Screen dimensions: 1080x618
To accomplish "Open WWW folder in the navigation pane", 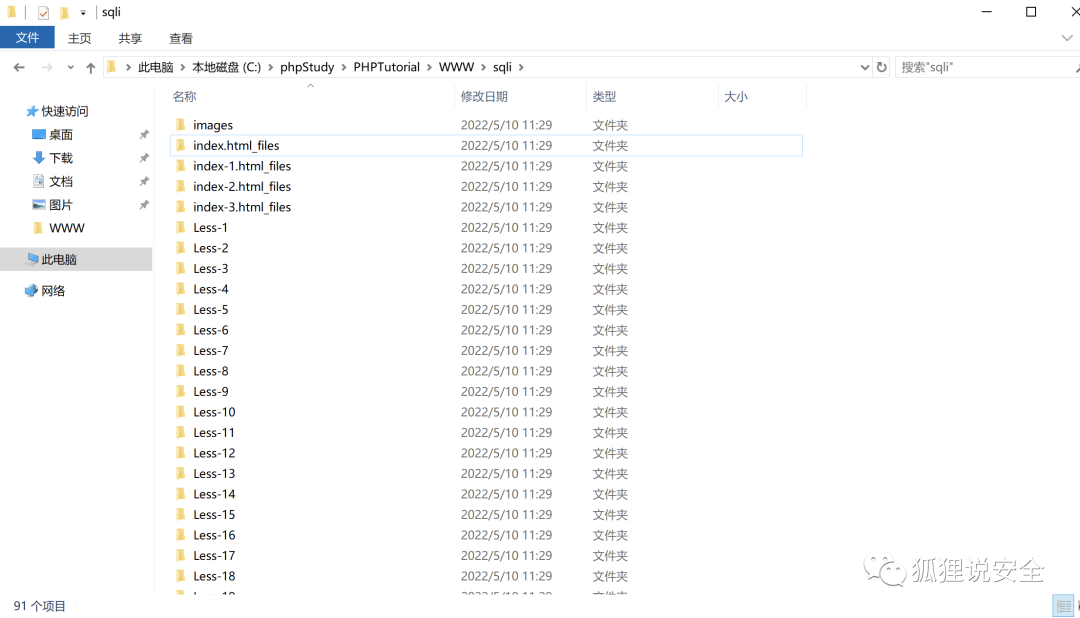I will coord(67,228).
